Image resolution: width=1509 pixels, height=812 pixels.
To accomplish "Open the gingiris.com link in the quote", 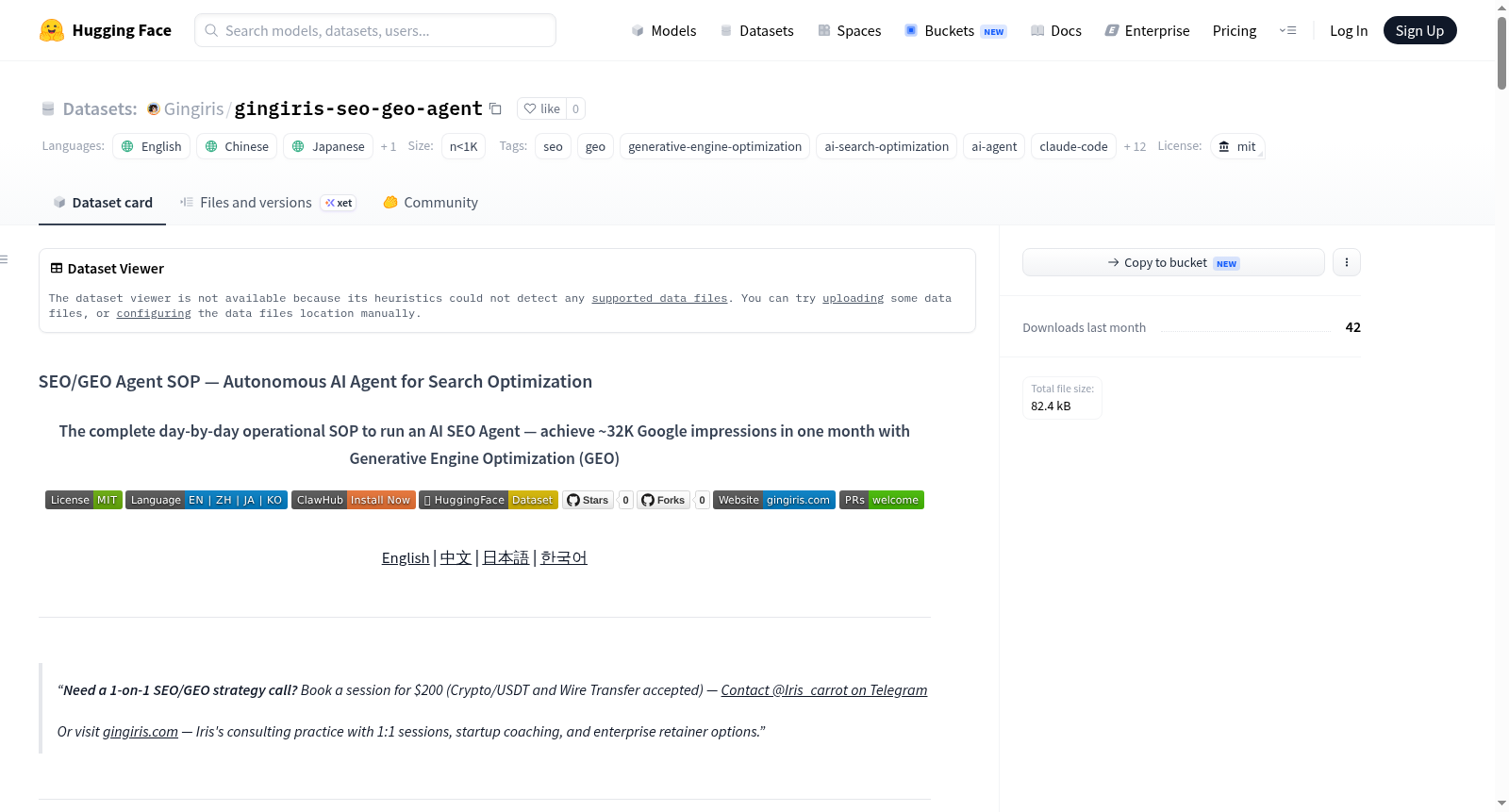I will (141, 732).
